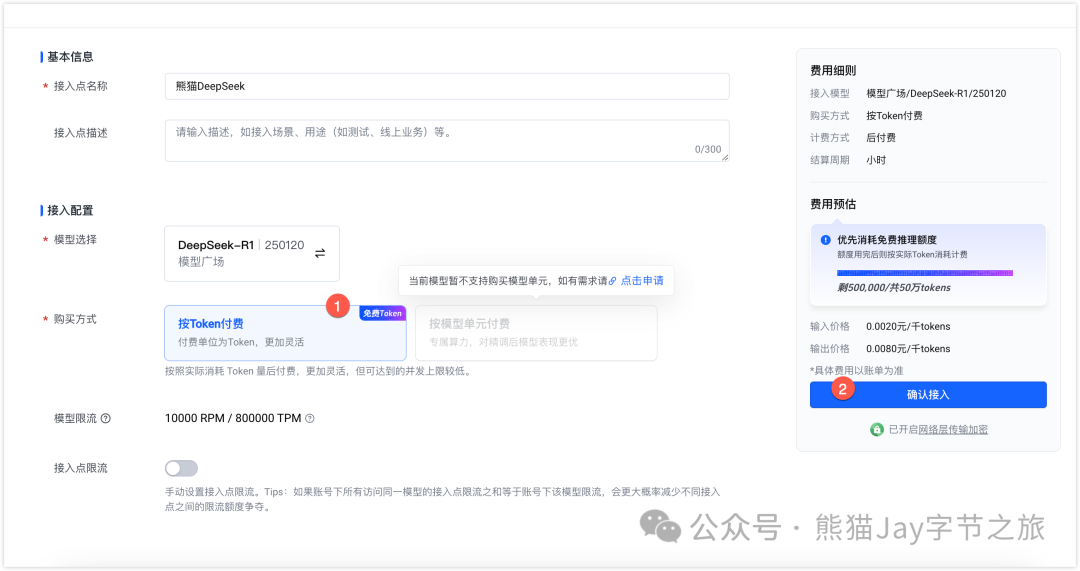Viewport: 1080px width, 571px height.
Task: Click the blue info icon beside 优先消耗免费推理额度
Action: [x=825, y=240]
